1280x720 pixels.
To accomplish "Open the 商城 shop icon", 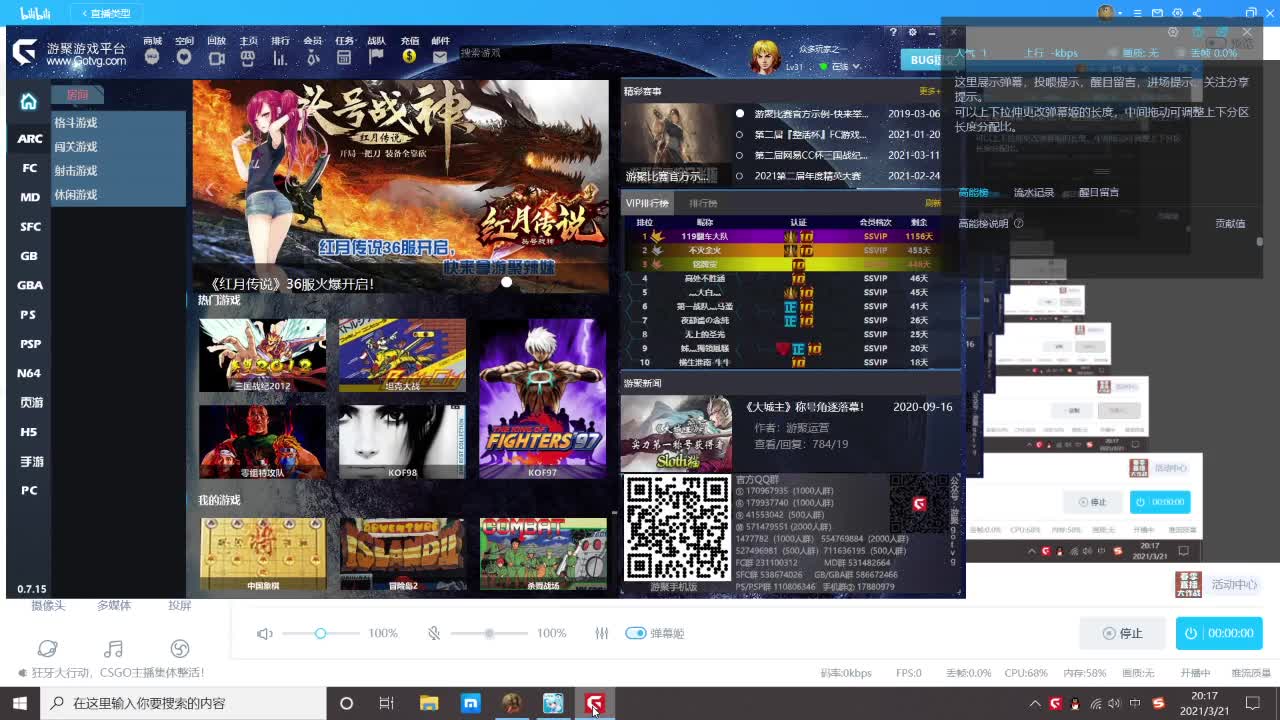I will coord(152,57).
